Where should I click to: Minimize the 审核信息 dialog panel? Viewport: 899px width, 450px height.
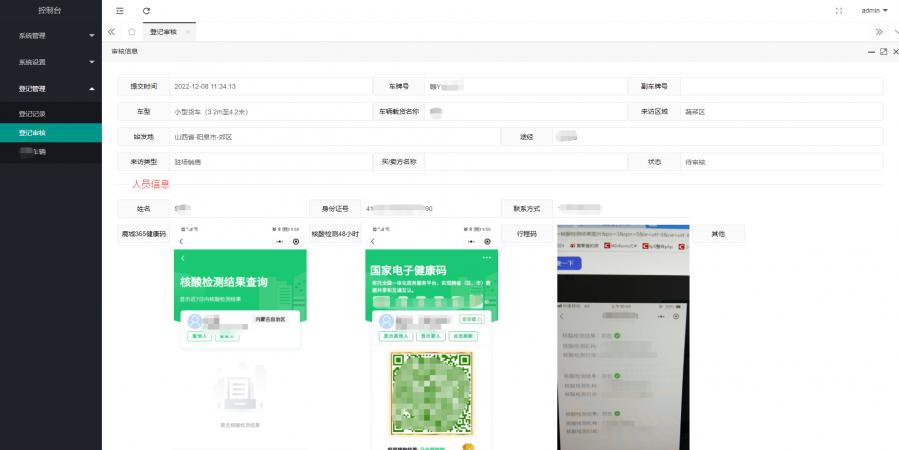869,51
